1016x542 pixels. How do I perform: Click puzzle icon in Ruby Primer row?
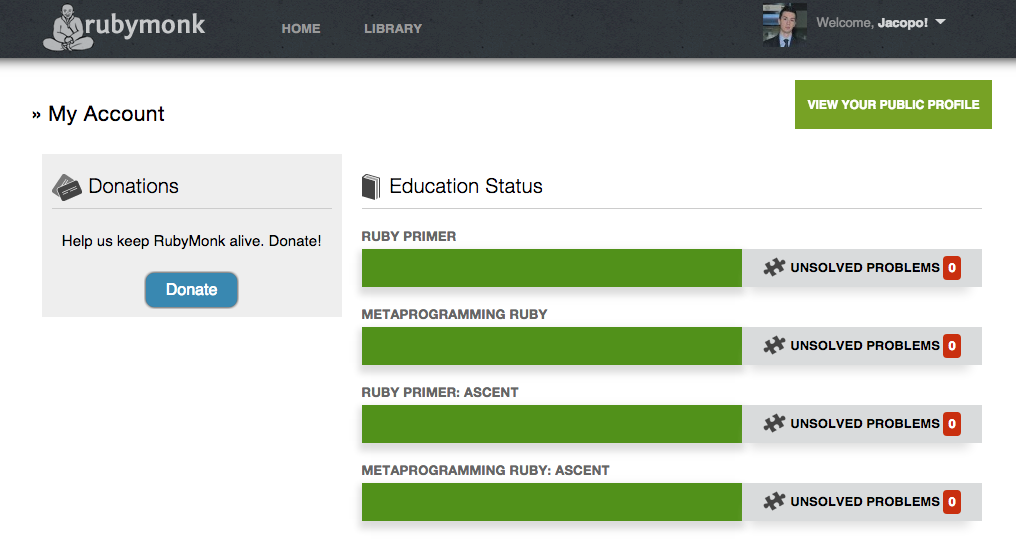pos(774,267)
